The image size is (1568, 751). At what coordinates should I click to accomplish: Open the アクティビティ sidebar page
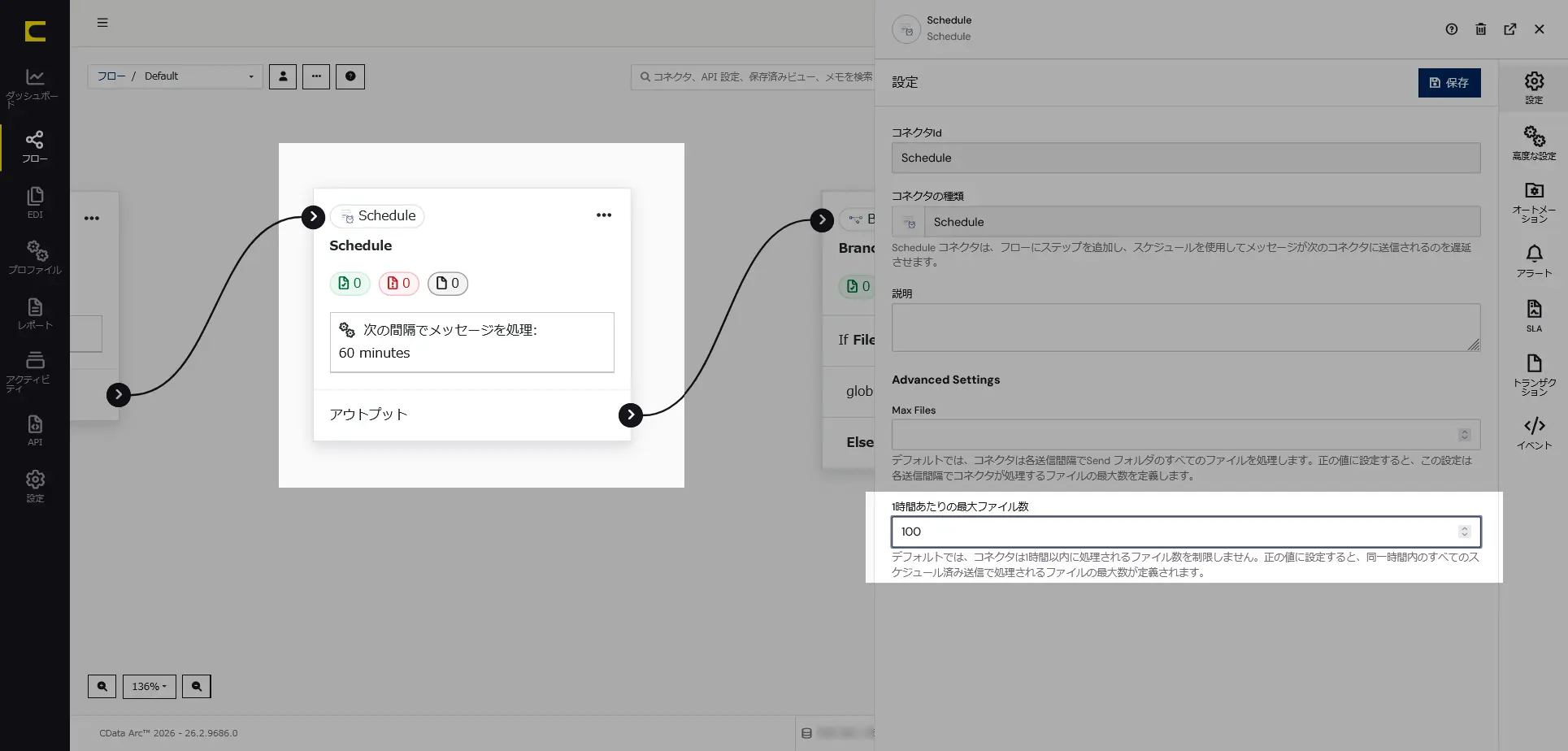coord(34,371)
